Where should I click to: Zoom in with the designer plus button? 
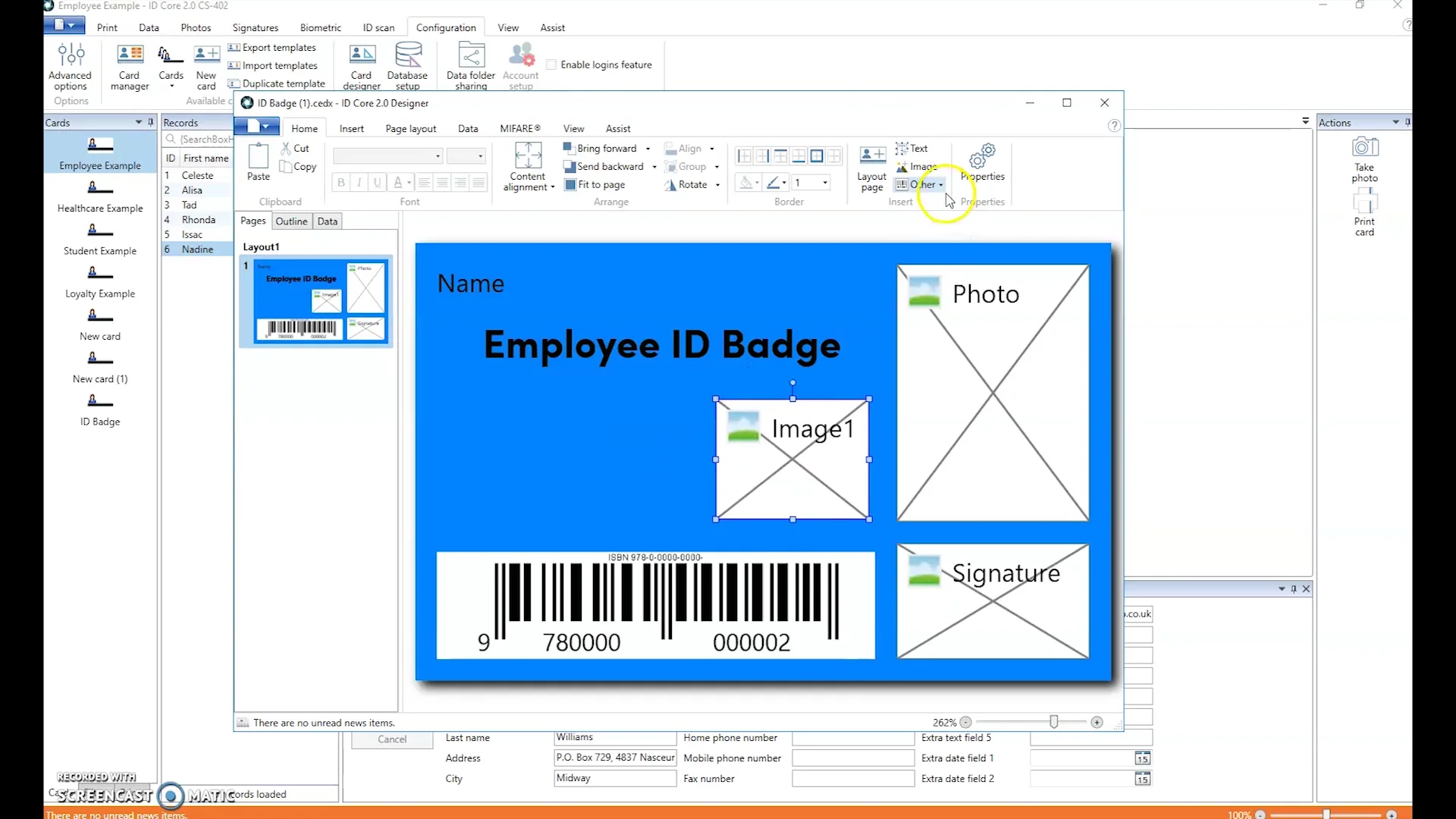point(1097,723)
